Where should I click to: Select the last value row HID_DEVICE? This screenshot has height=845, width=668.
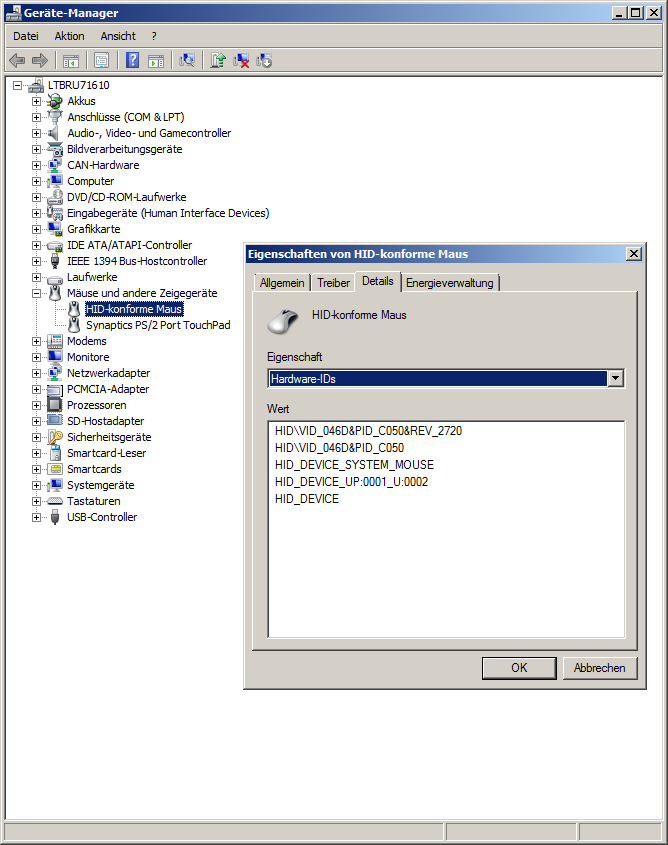tap(307, 499)
